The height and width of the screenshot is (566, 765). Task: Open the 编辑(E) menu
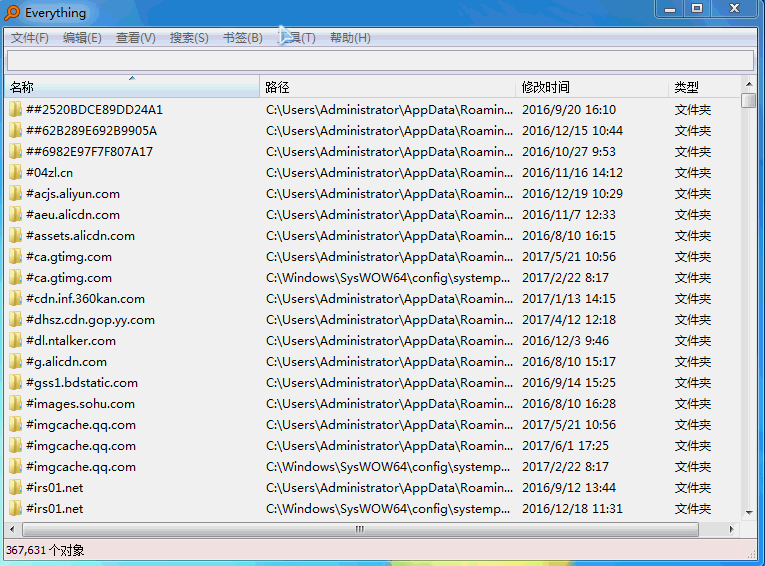point(82,38)
